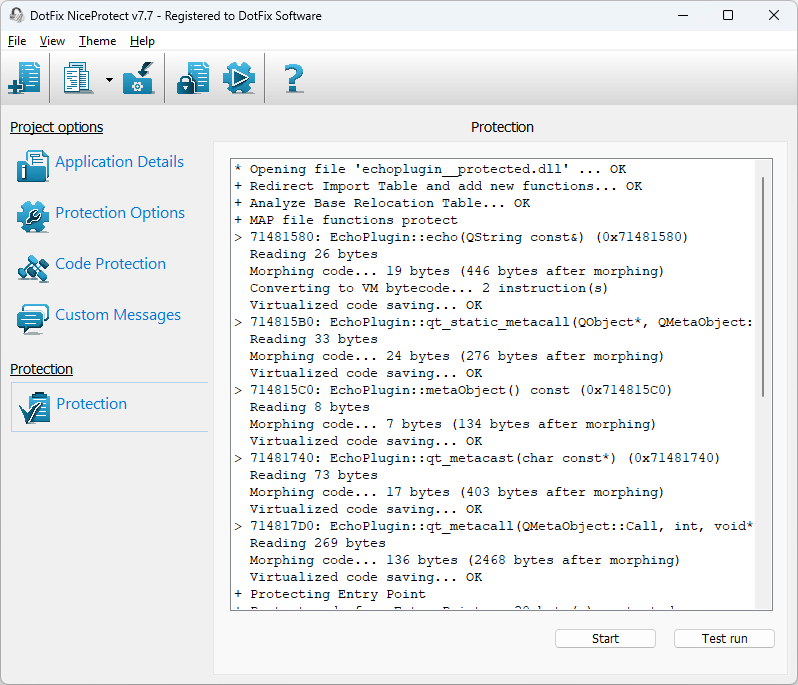
Task: Click the Protection section heading in sidebar
Action: (x=41, y=369)
